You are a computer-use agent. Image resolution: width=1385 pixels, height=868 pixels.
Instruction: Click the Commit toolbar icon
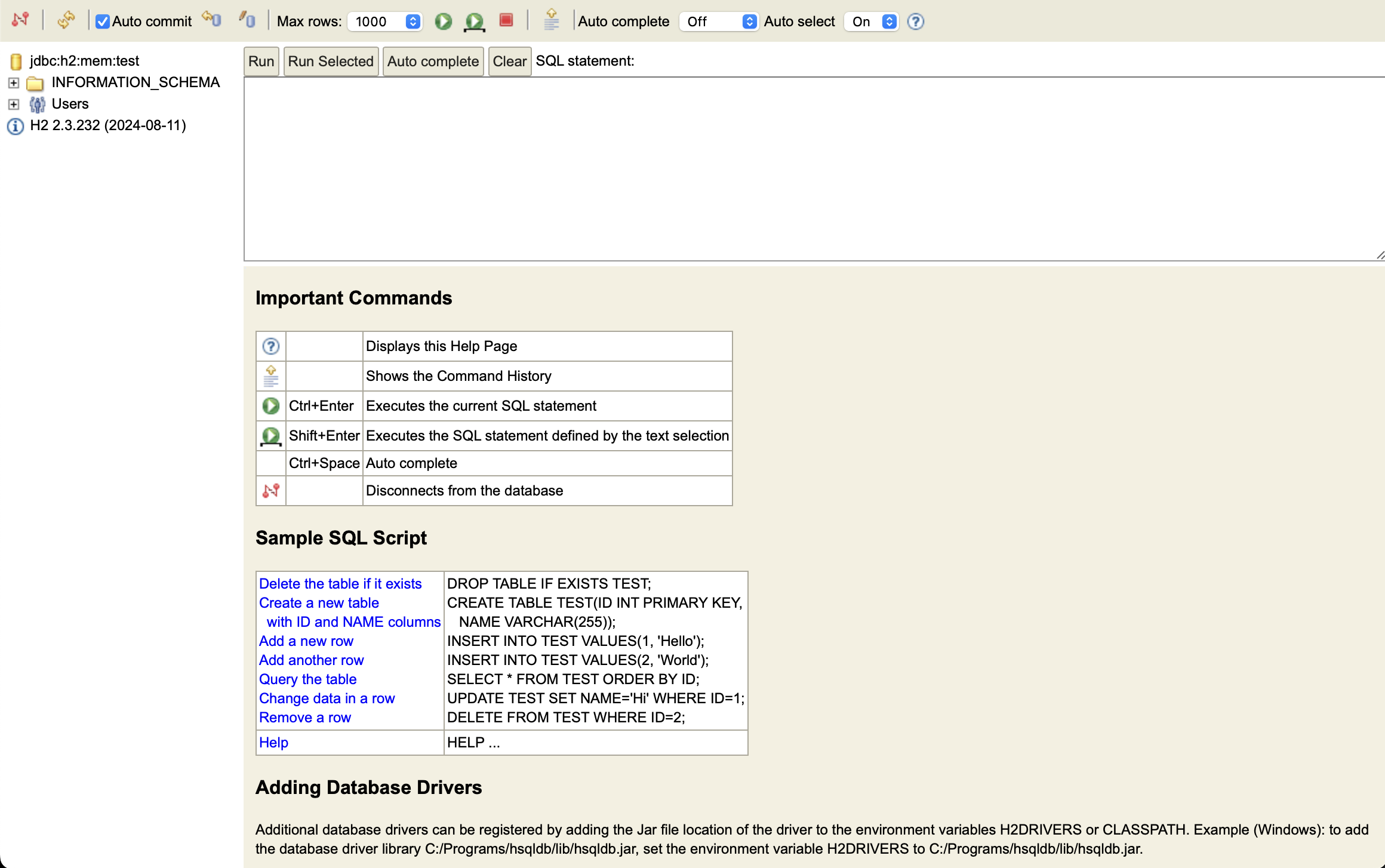[247, 20]
